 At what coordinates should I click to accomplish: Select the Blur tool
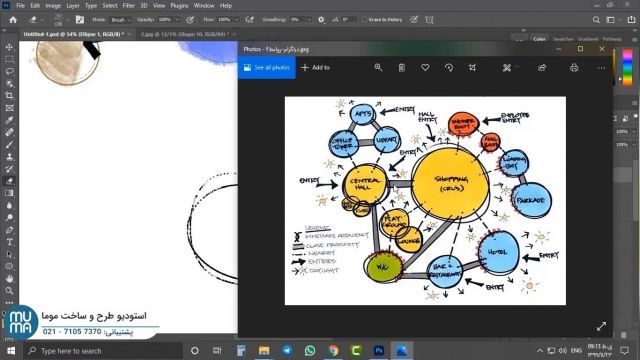click(9, 205)
